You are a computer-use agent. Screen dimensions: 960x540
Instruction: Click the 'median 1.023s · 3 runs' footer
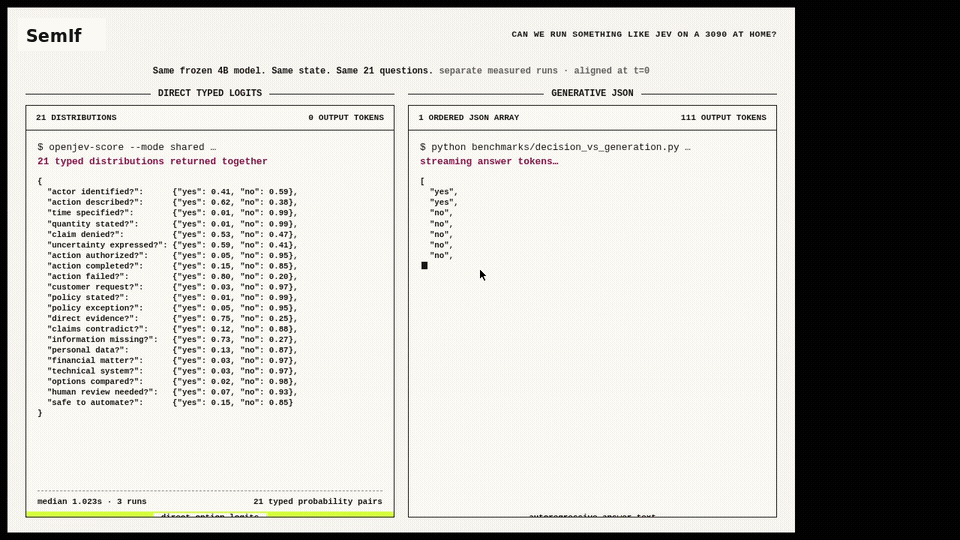coord(92,501)
